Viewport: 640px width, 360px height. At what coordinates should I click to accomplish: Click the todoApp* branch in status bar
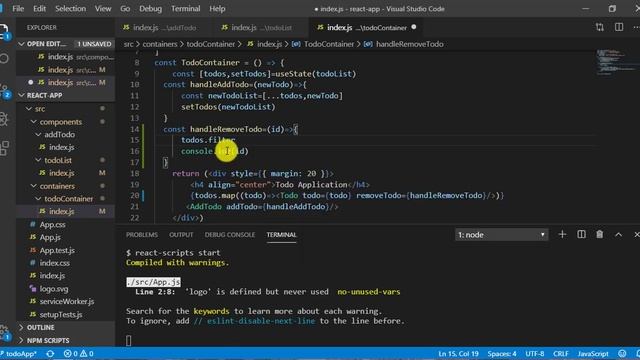click(x=19, y=353)
